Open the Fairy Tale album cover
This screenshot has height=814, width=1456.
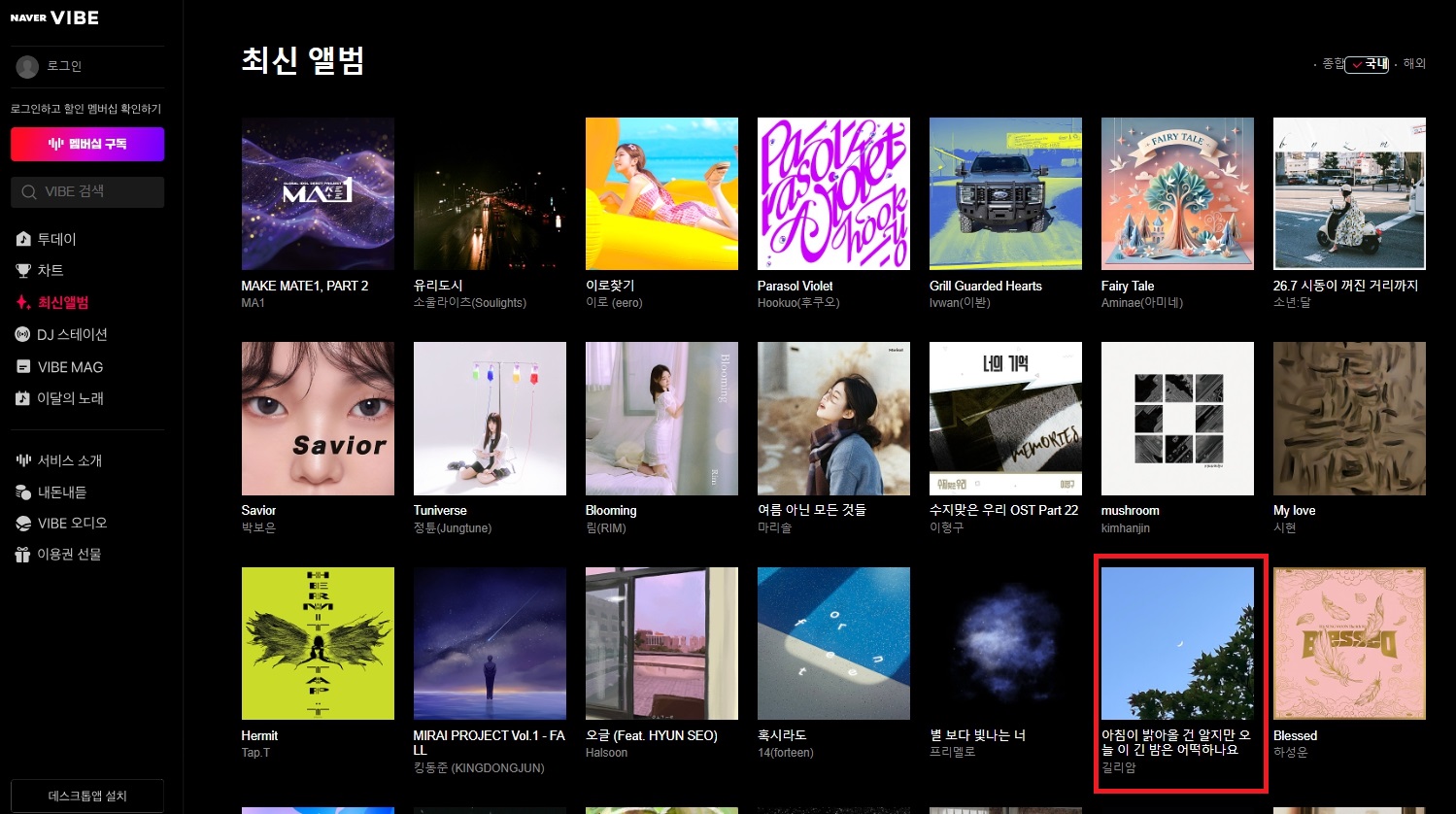click(x=1177, y=194)
